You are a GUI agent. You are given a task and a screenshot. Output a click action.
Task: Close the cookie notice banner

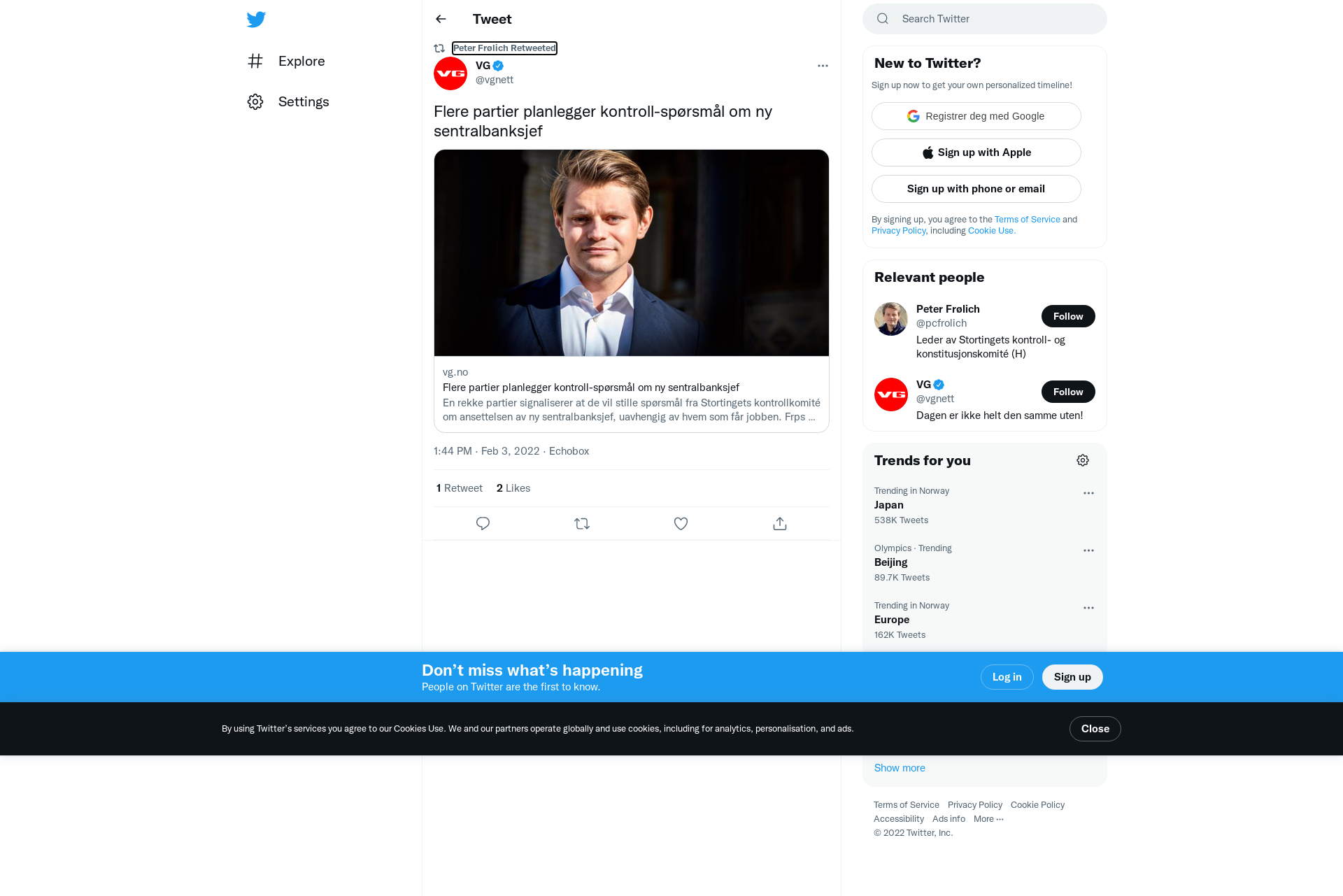(x=1095, y=729)
